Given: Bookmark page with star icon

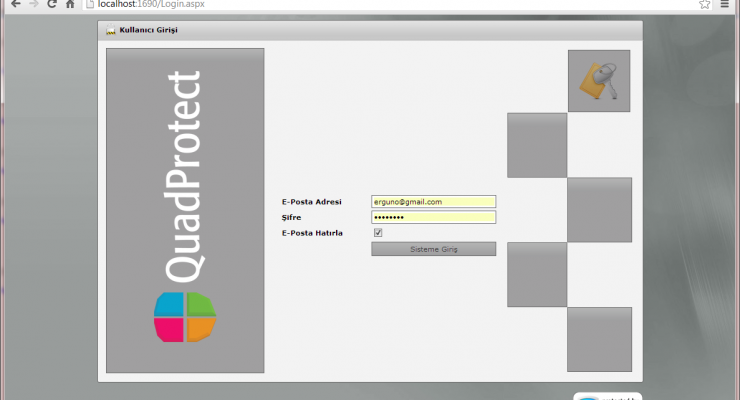Looking at the screenshot, I should click(704, 4).
